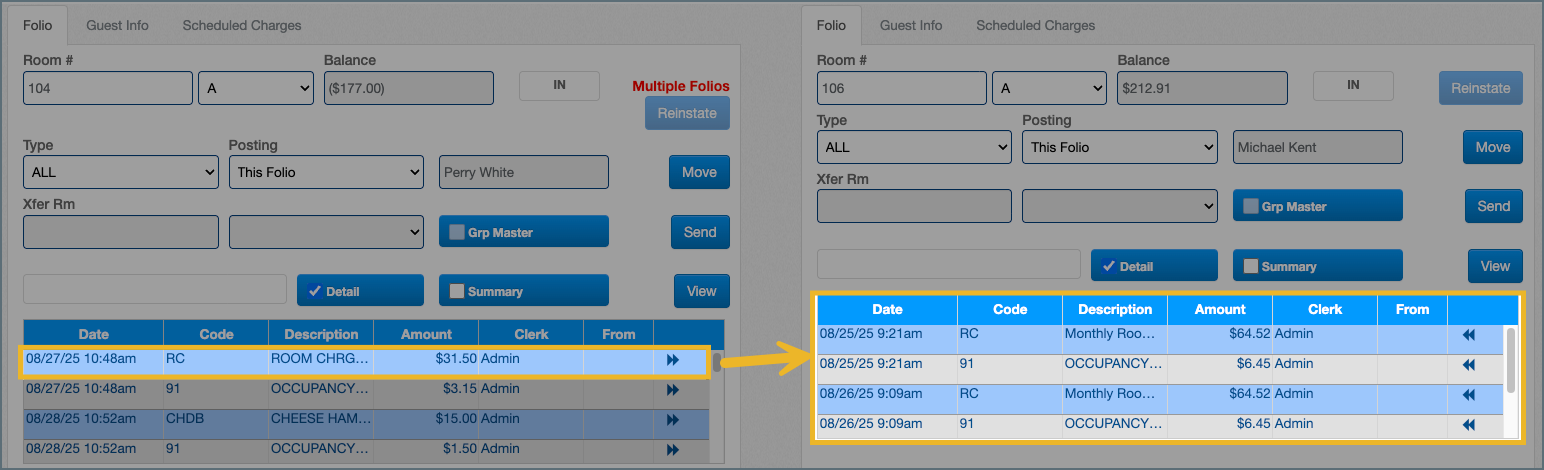1544x470 pixels.
Task: Open Scheduled Charges tab in right panel
Action: [1035, 25]
